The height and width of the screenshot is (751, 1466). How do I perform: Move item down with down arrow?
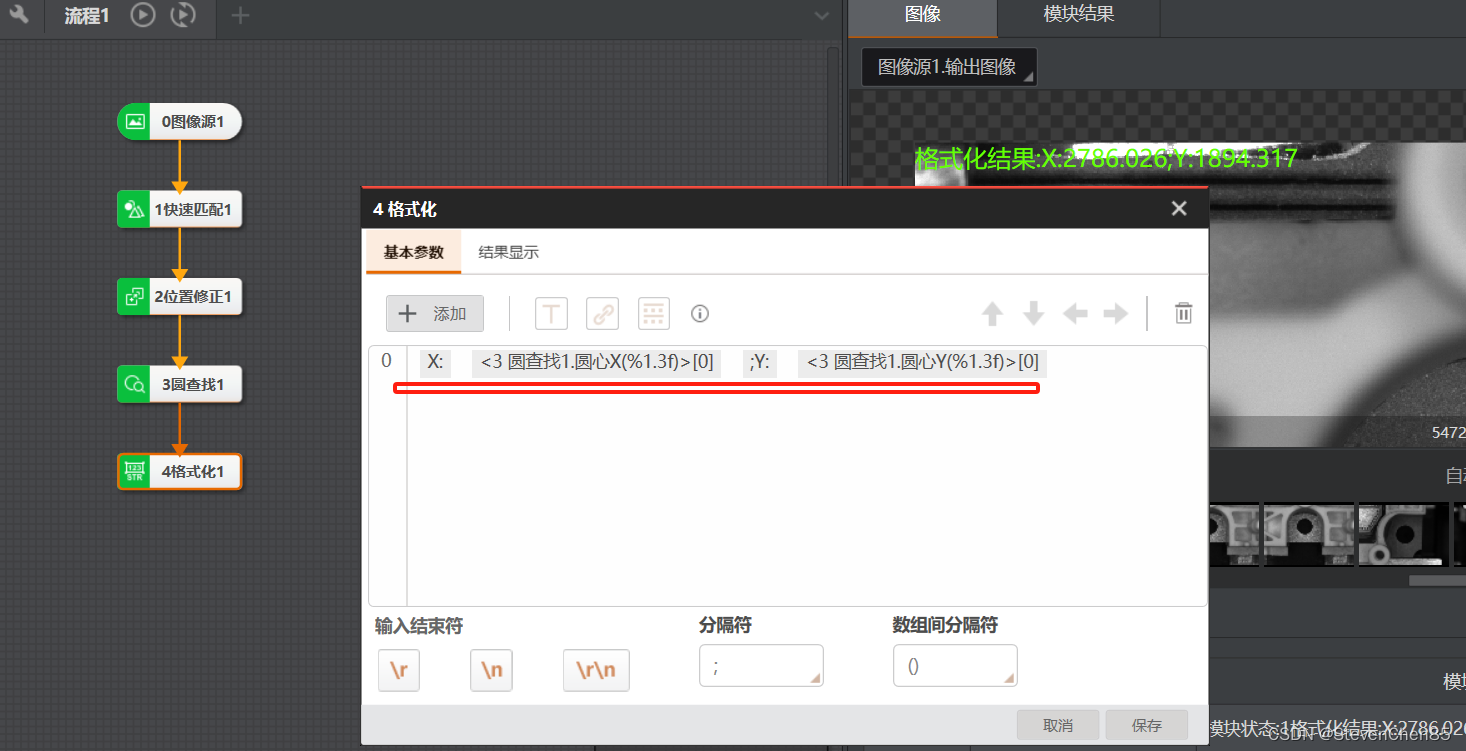1033,314
